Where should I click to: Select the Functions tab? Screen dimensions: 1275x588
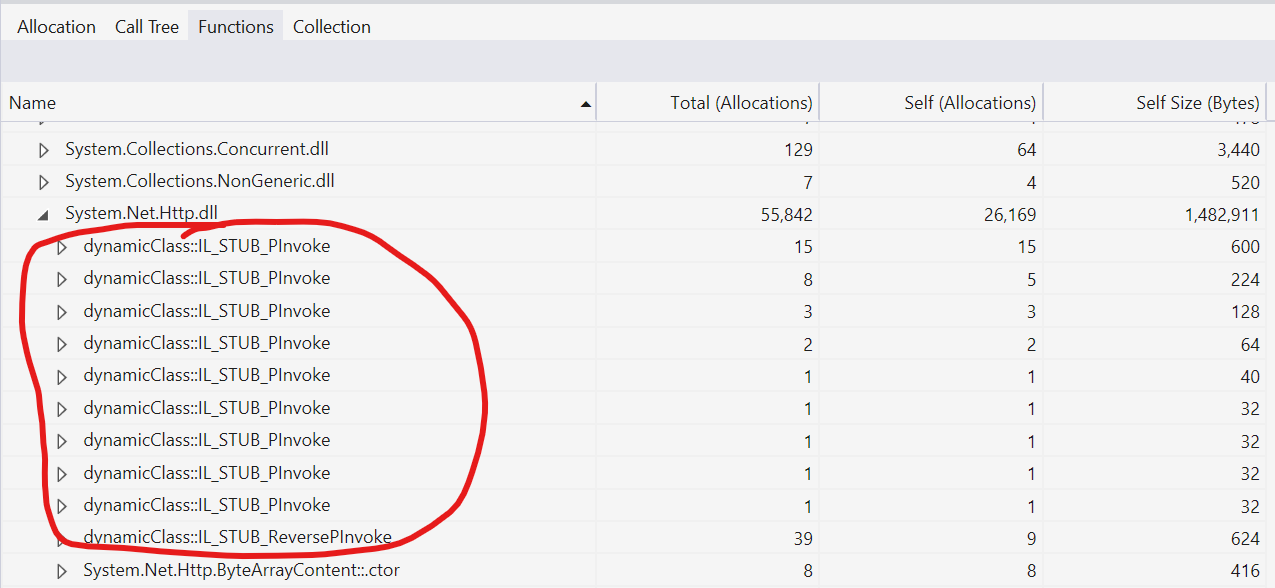click(236, 27)
